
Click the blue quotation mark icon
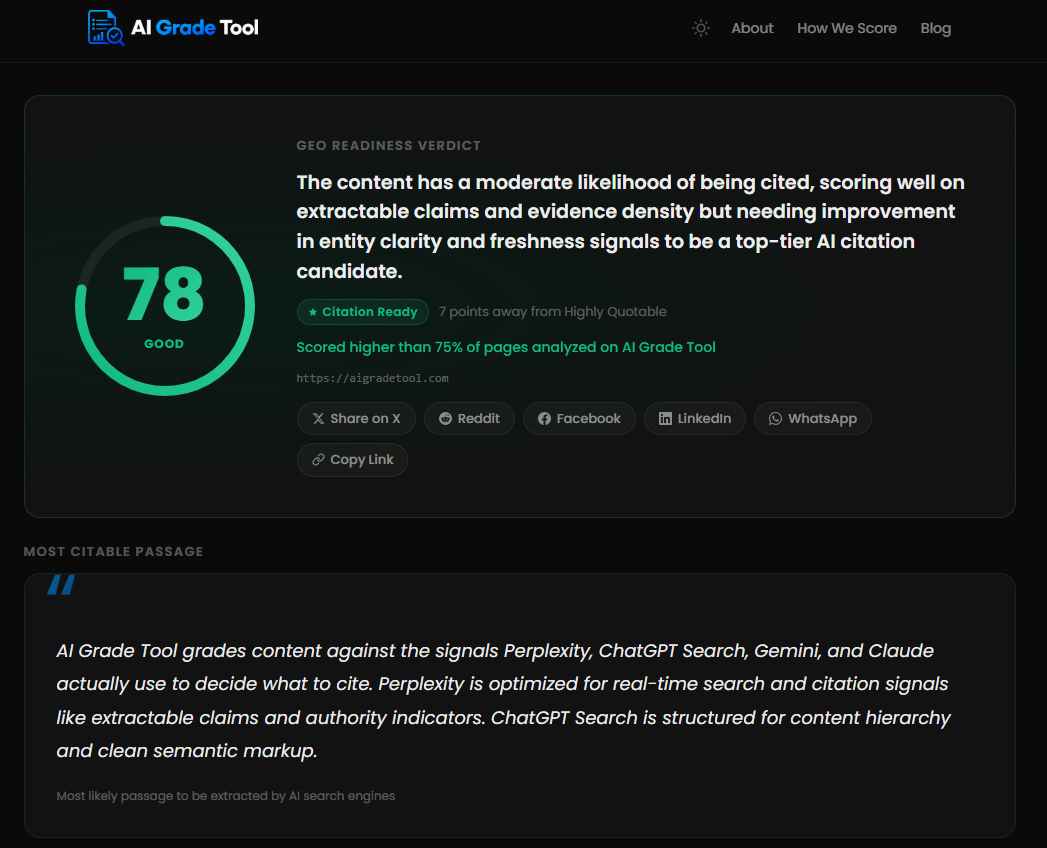(61, 584)
